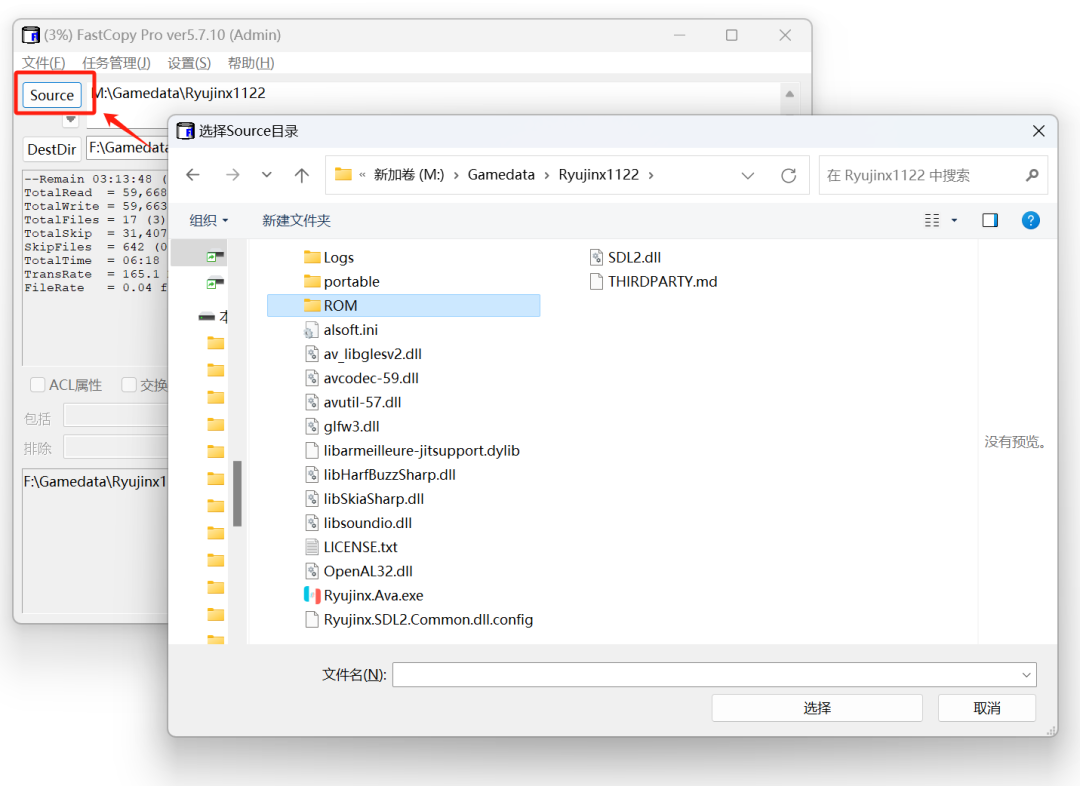Go forward in the Source folder dialog

pos(233,175)
